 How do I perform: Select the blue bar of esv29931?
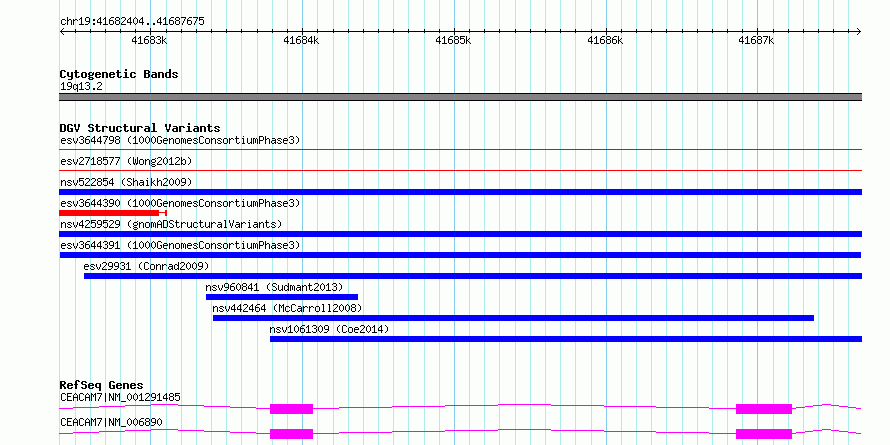(x=473, y=276)
